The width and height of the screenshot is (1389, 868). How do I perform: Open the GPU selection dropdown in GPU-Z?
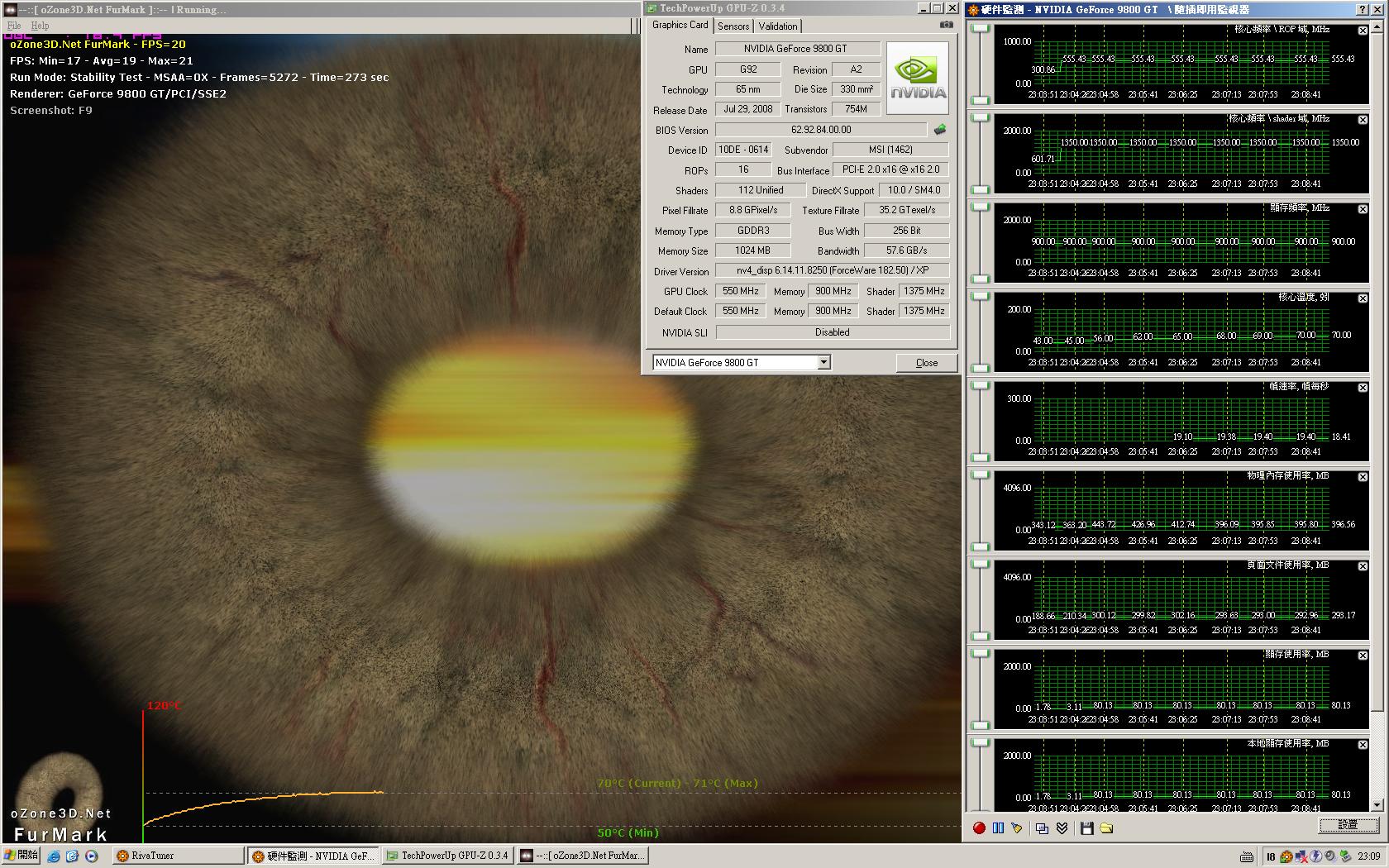pyautogui.click(x=823, y=362)
